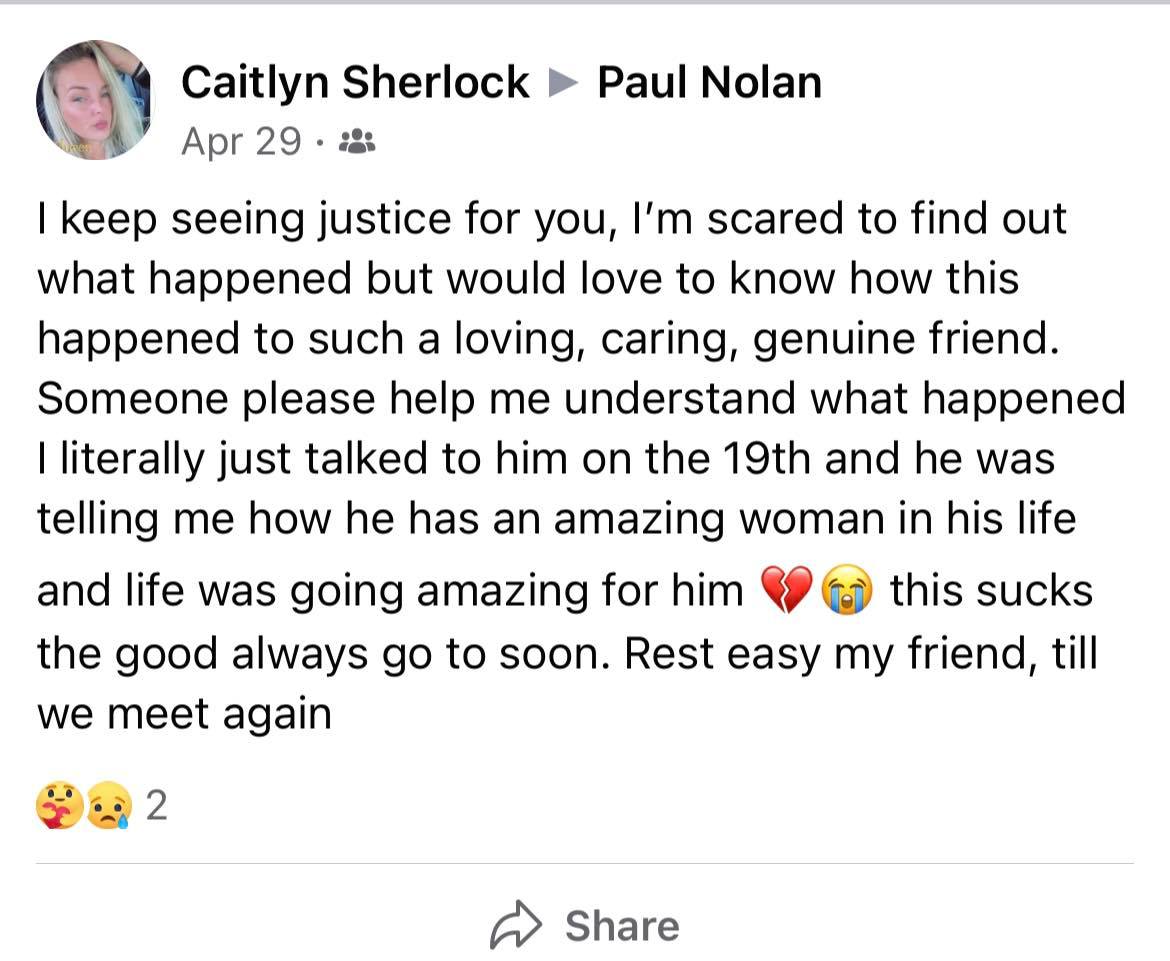
Task: Click the sad tear reaction icon
Action: coord(109,806)
